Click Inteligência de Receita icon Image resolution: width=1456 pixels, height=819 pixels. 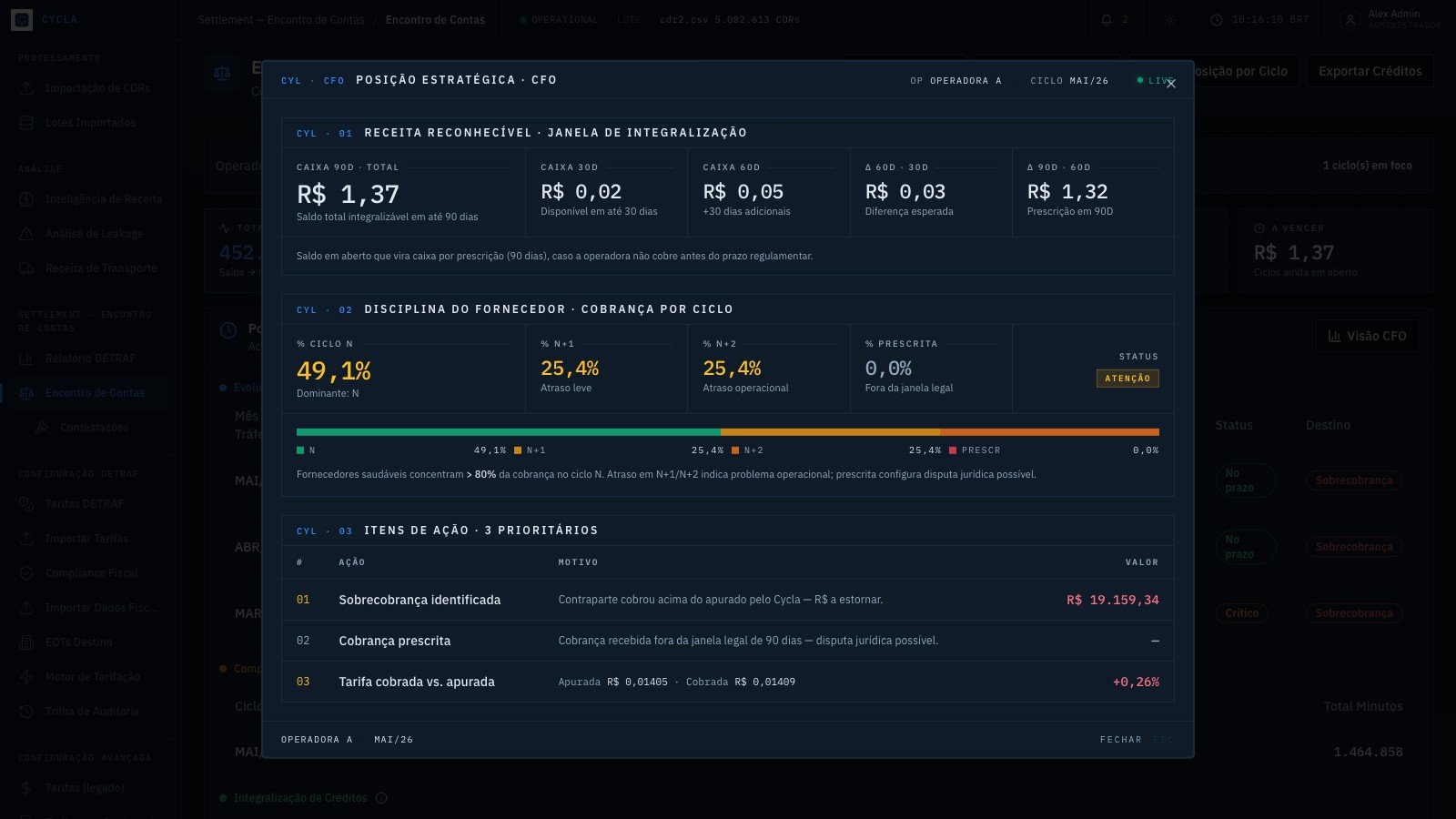click(27, 199)
